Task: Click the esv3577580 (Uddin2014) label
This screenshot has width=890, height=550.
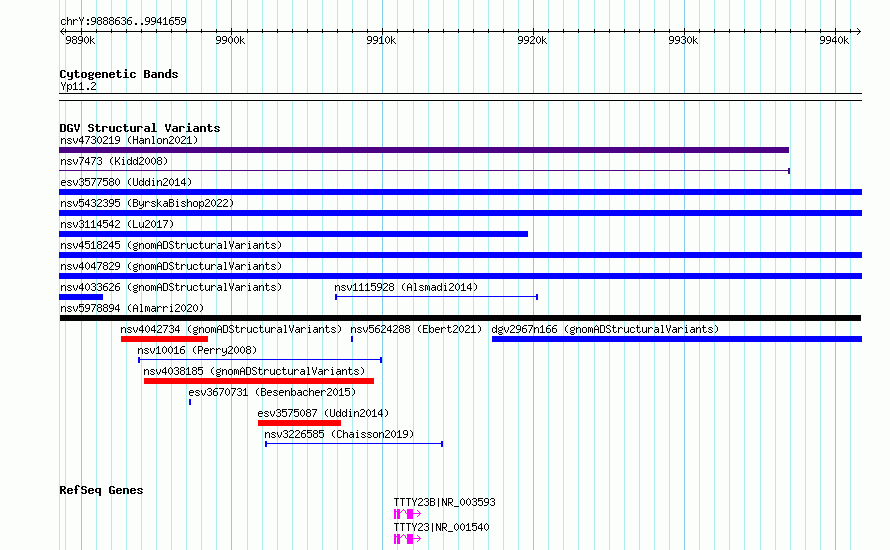Action: pos(126,182)
